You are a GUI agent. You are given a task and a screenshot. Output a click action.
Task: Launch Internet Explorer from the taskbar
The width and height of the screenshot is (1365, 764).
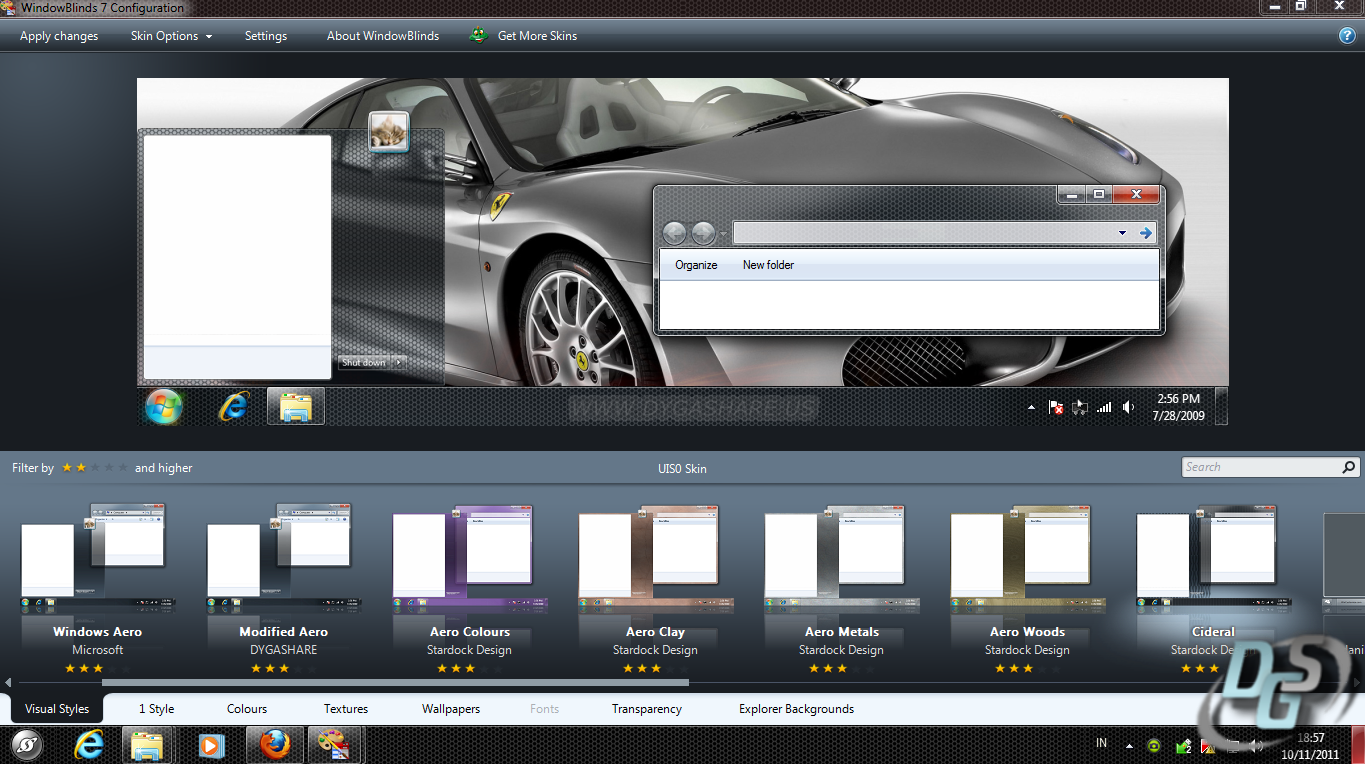[89, 745]
